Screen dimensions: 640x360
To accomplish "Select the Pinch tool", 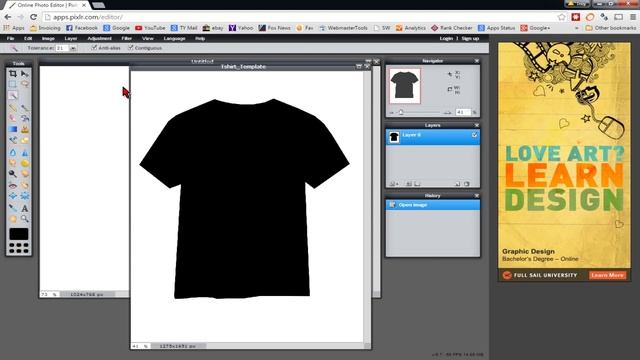I will (25, 196).
